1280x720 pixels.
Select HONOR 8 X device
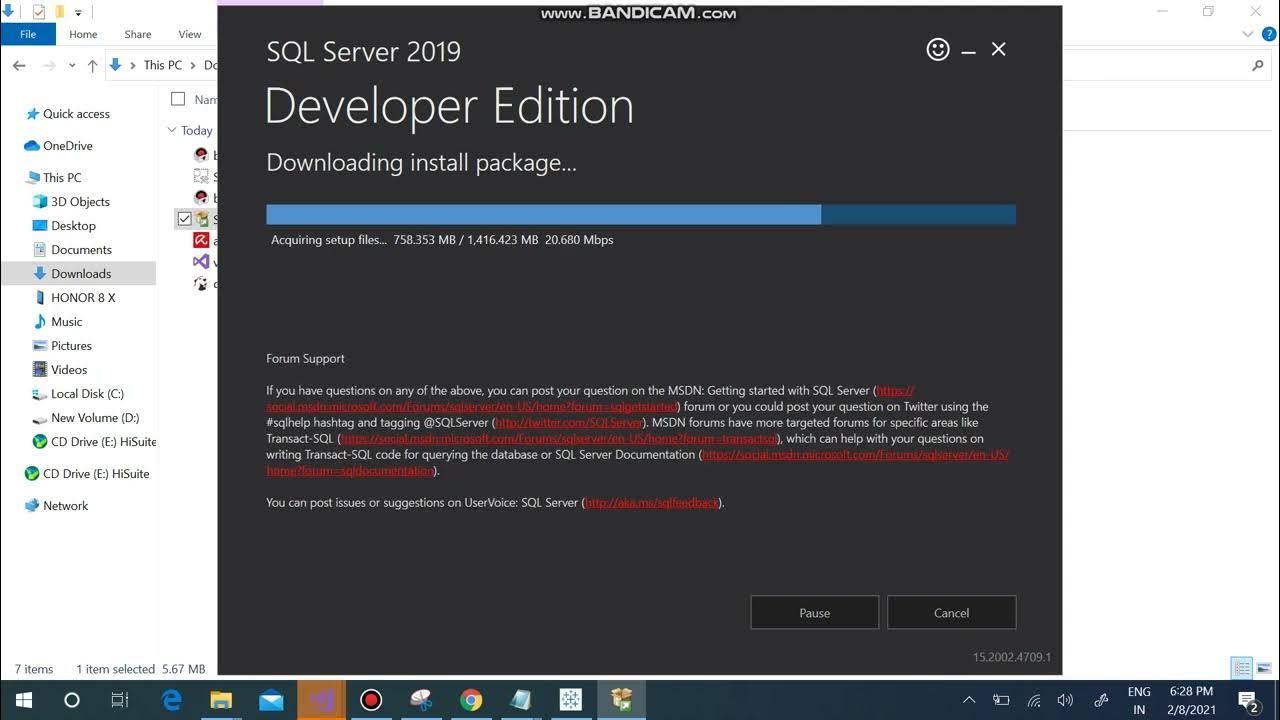click(74, 298)
